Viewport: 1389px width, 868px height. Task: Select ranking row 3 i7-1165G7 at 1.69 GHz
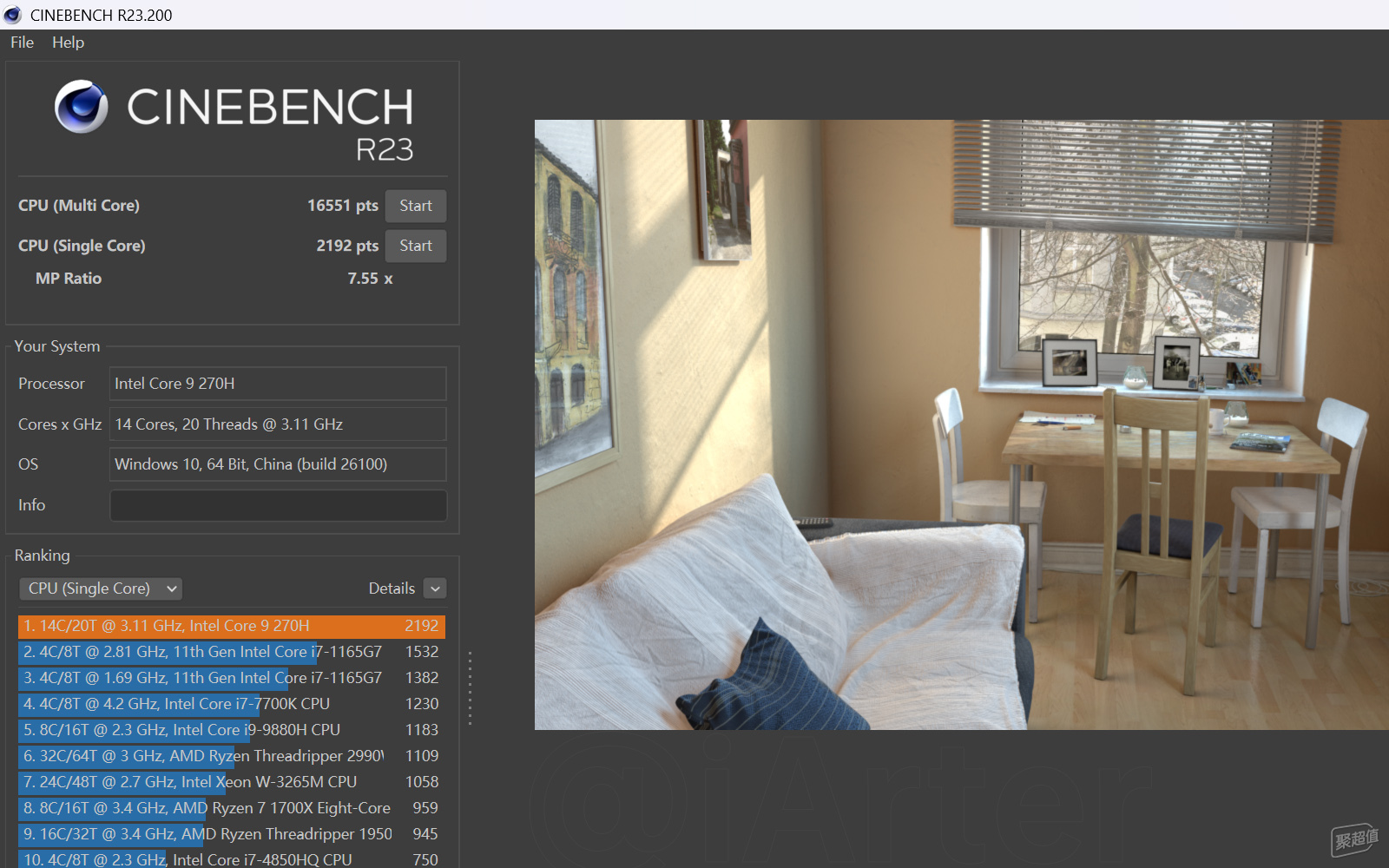pos(232,678)
